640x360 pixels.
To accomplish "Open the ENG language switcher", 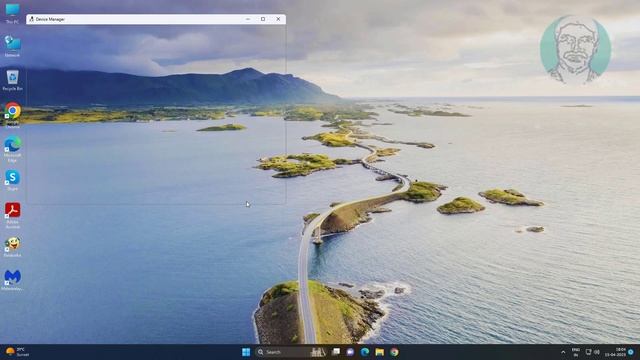I will (x=576, y=352).
